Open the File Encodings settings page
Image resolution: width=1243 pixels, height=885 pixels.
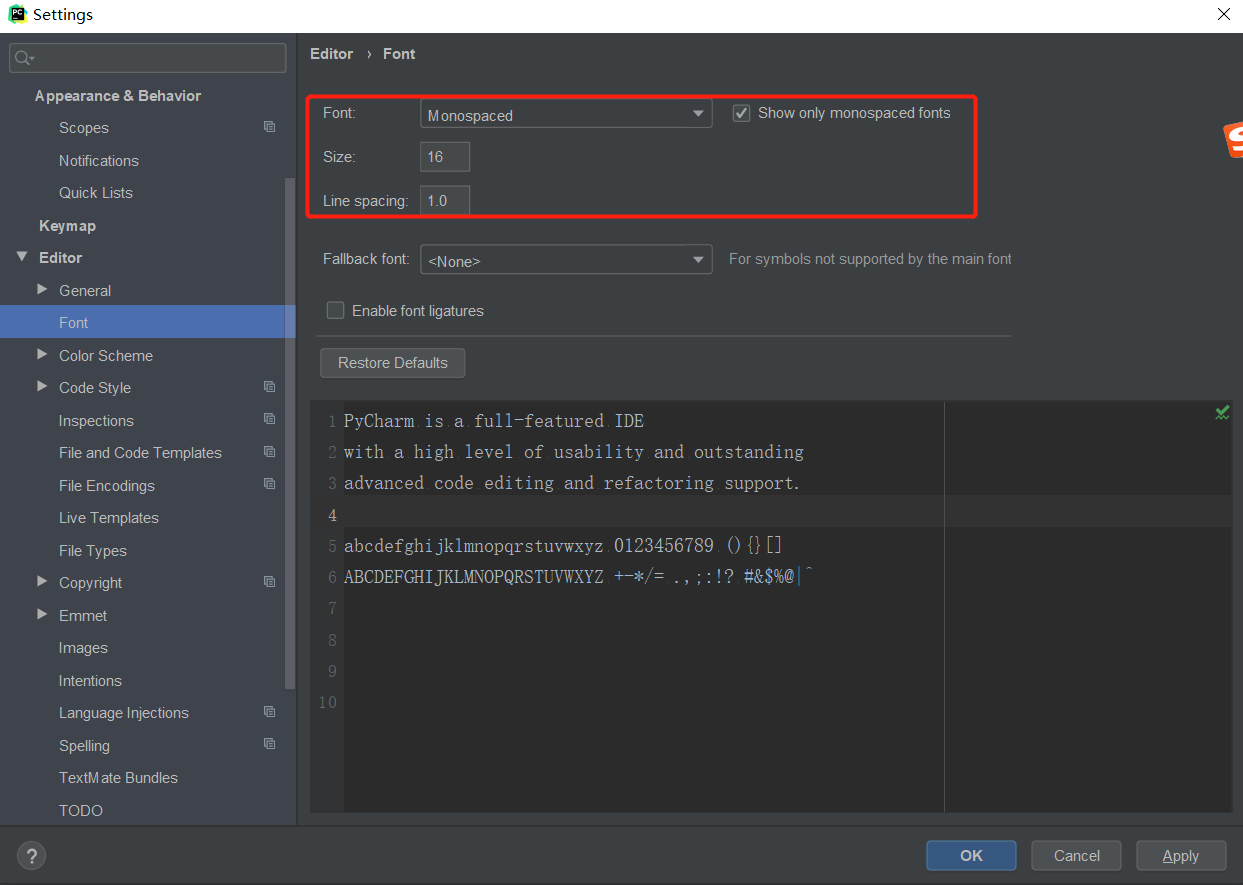[x=107, y=486]
